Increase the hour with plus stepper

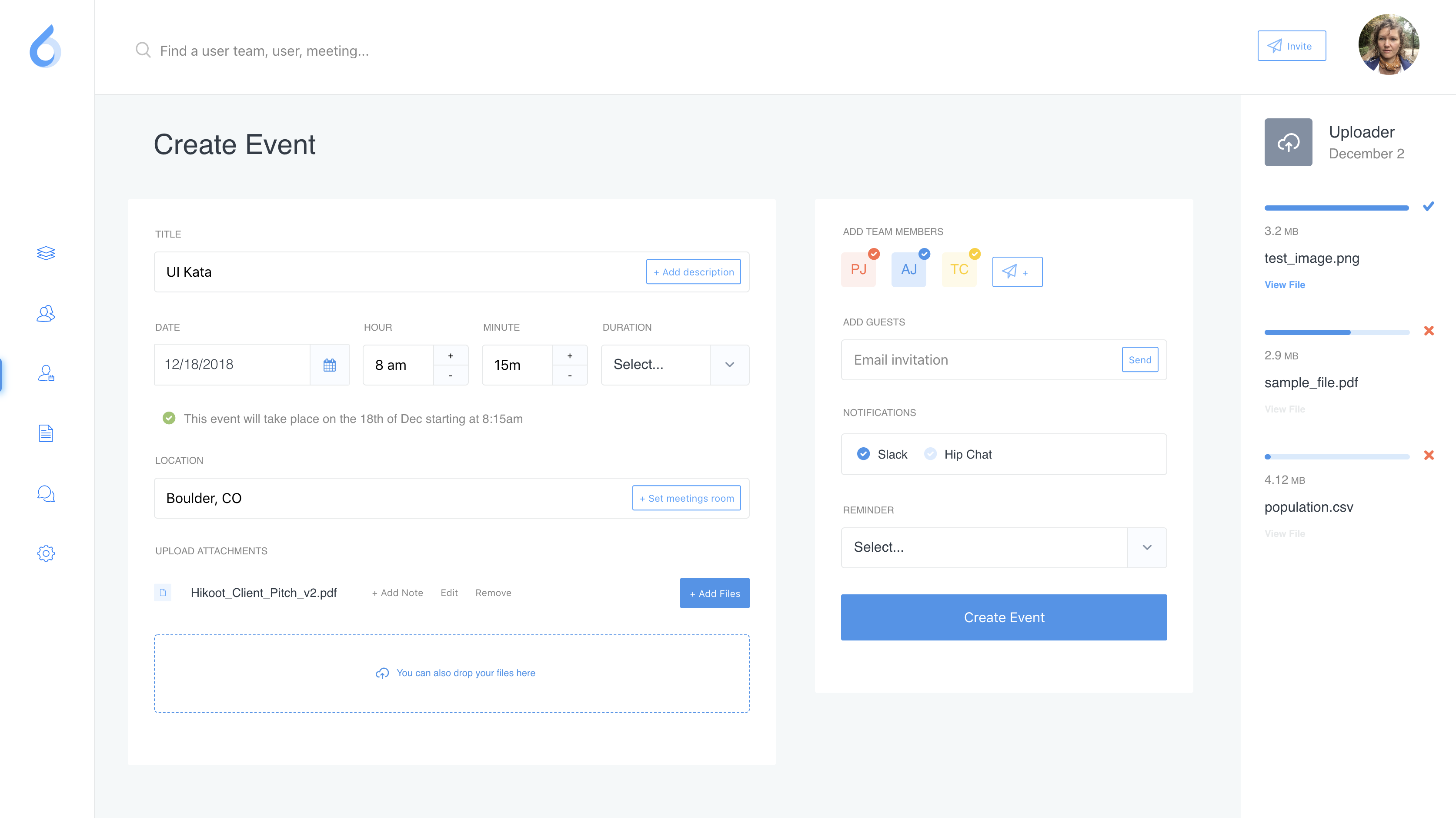pyautogui.click(x=451, y=356)
